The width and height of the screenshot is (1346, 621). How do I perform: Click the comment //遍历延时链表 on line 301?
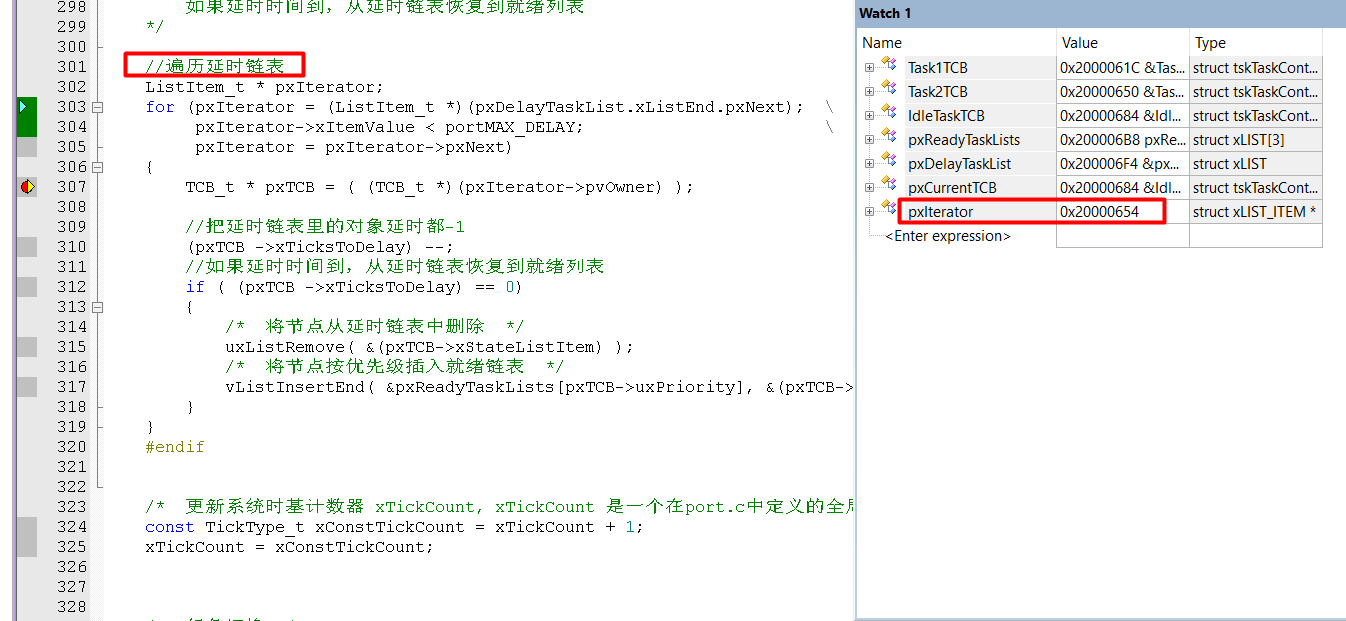click(215, 67)
